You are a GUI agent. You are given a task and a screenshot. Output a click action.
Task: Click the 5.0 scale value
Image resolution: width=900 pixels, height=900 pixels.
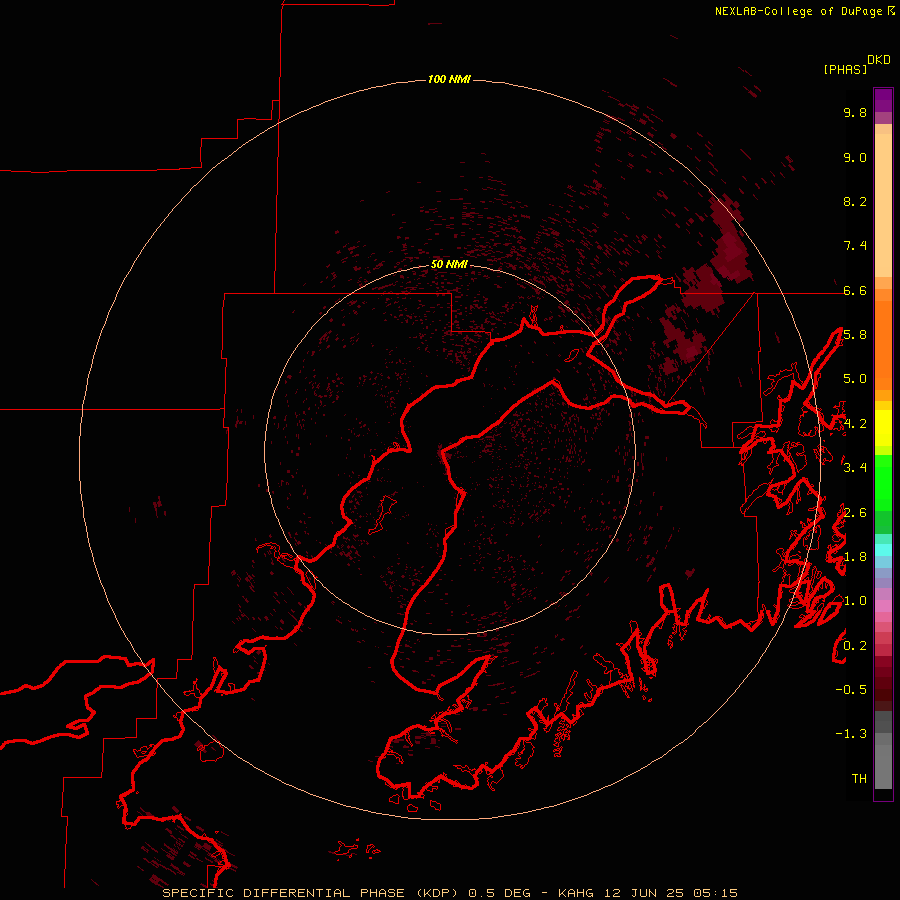point(855,379)
